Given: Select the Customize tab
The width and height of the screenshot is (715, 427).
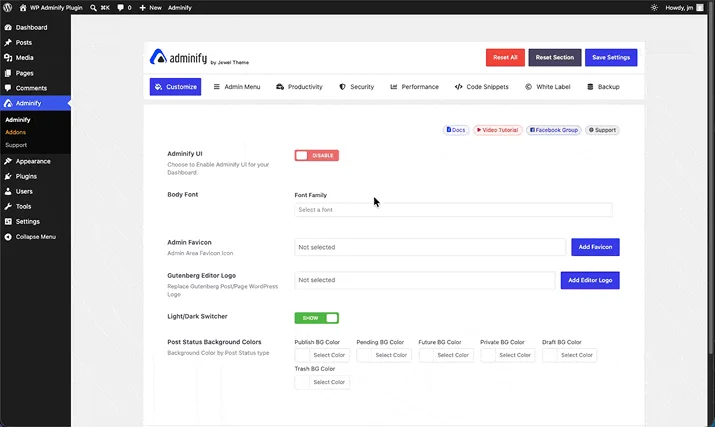Looking at the screenshot, I should click(x=175, y=87).
